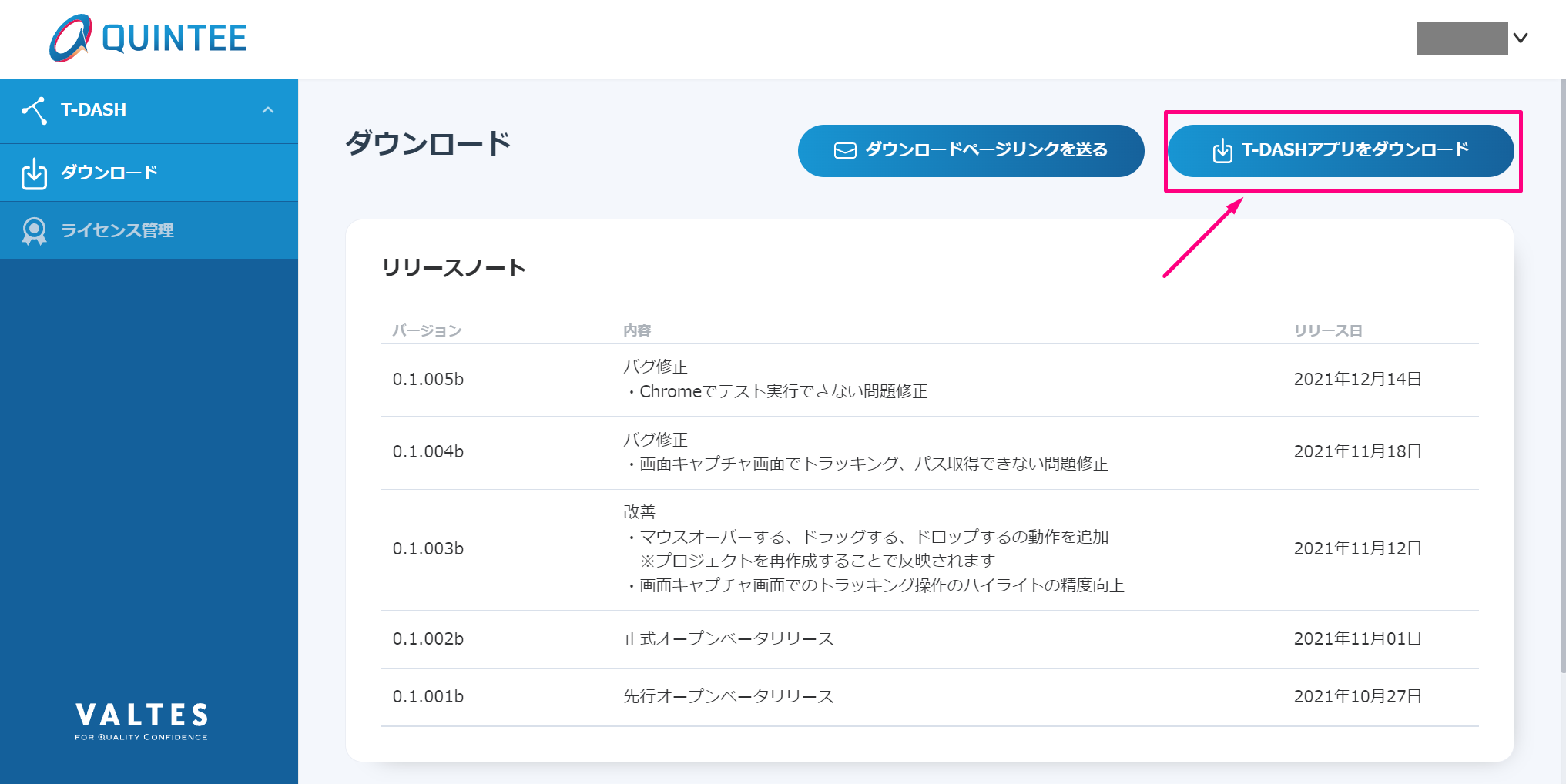Switch to the ダウンロード sidebar item
The height and width of the screenshot is (784, 1566).
(x=108, y=173)
